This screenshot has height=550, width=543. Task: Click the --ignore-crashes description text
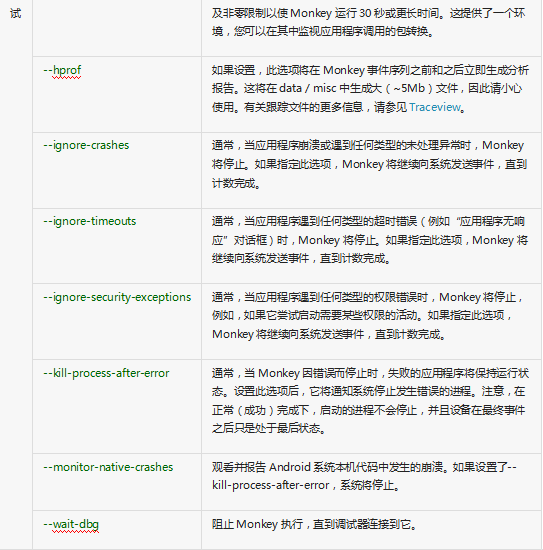(369, 164)
